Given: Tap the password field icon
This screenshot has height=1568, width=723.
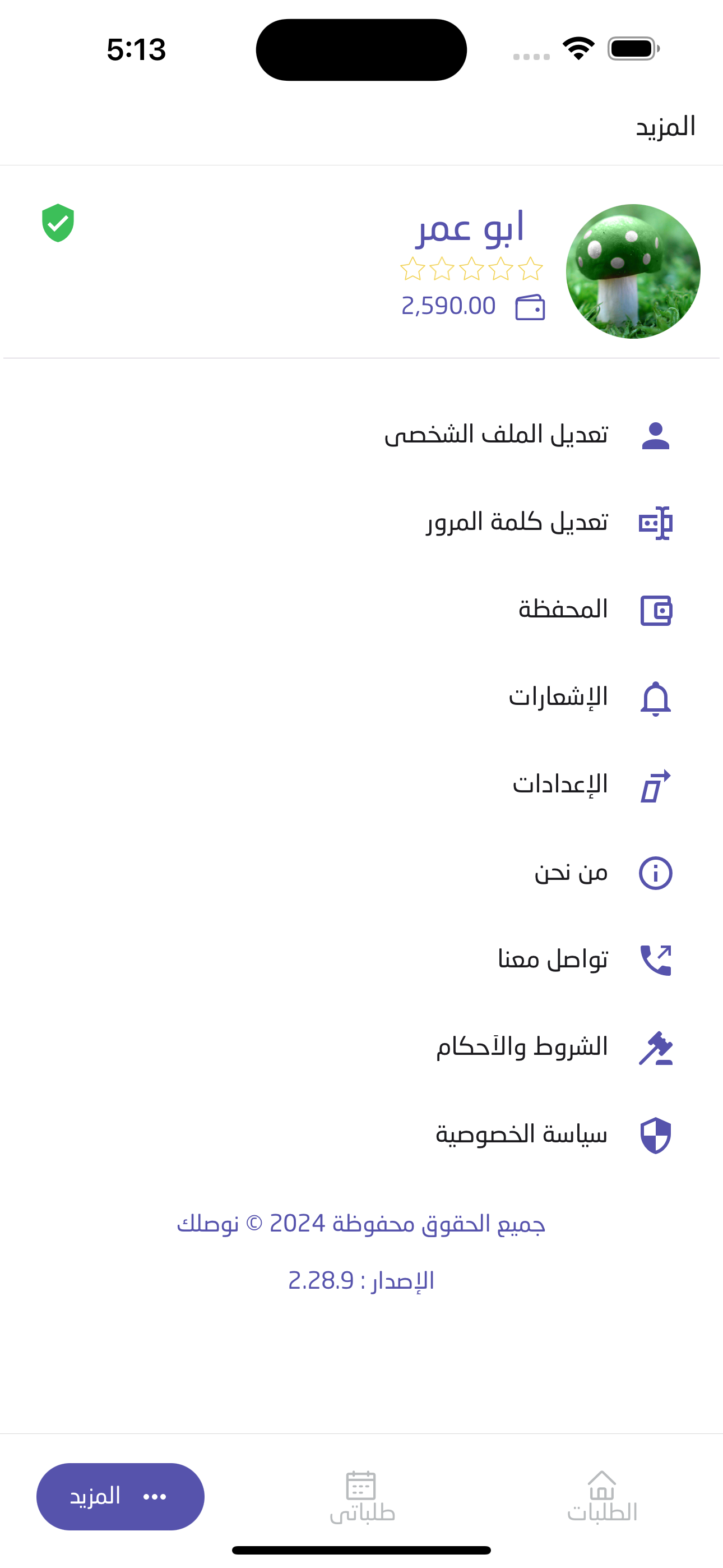Looking at the screenshot, I should (x=655, y=523).
